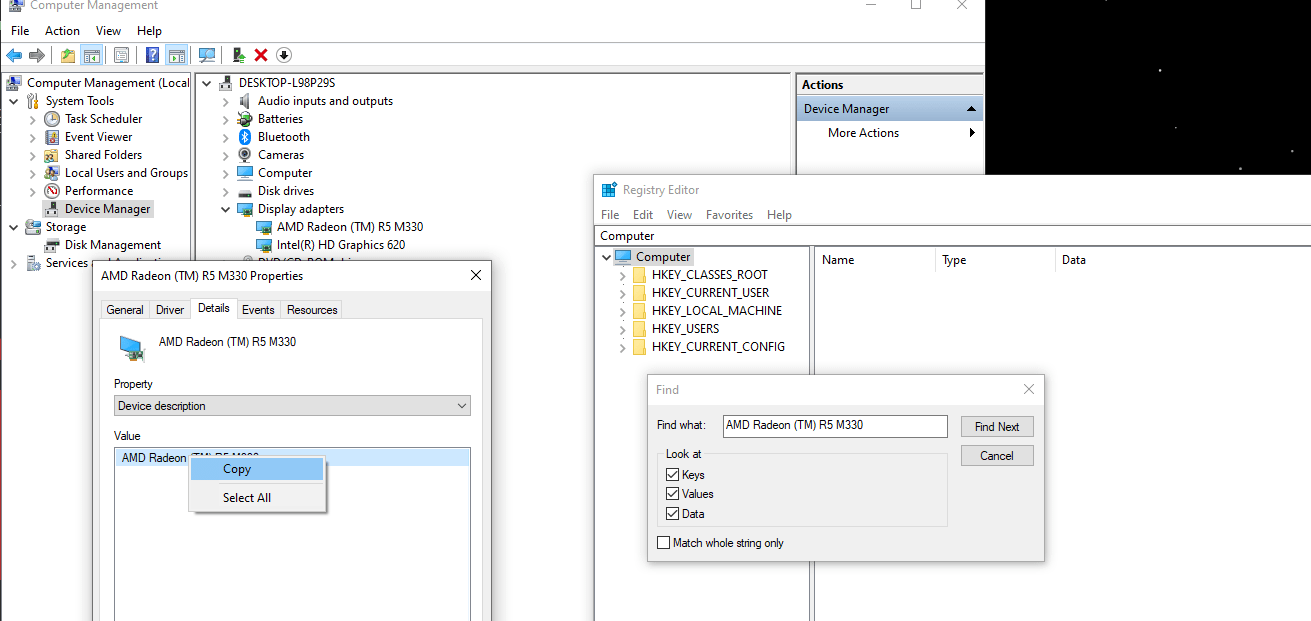Click Scan for hardware changes toolbar icon
This screenshot has width=1311, height=621.
pyautogui.click(x=207, y=55)
